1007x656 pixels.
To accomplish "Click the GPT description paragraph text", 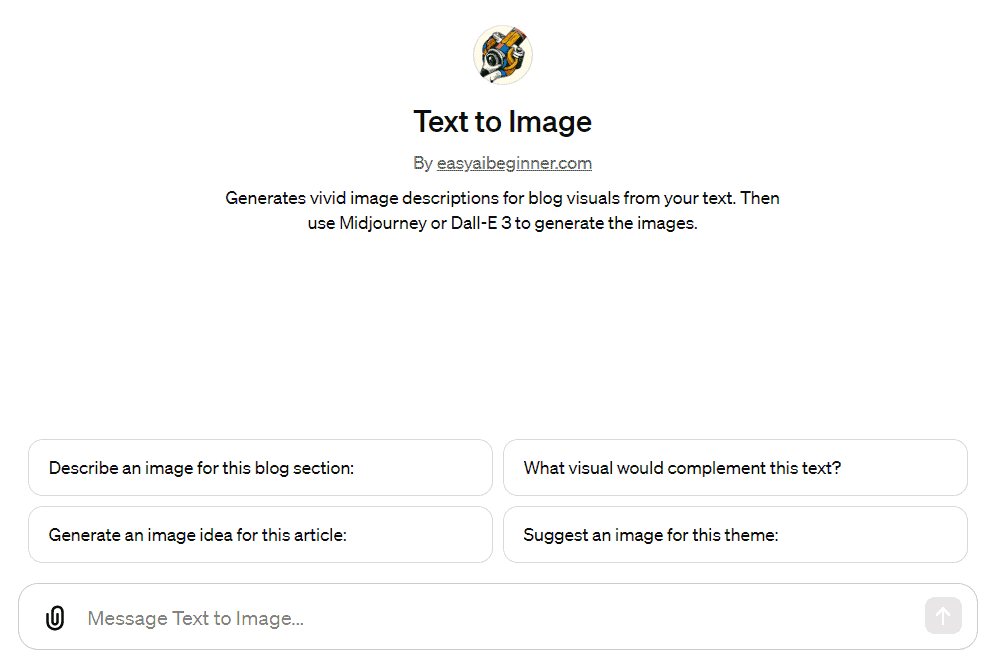I will (503, 210).
